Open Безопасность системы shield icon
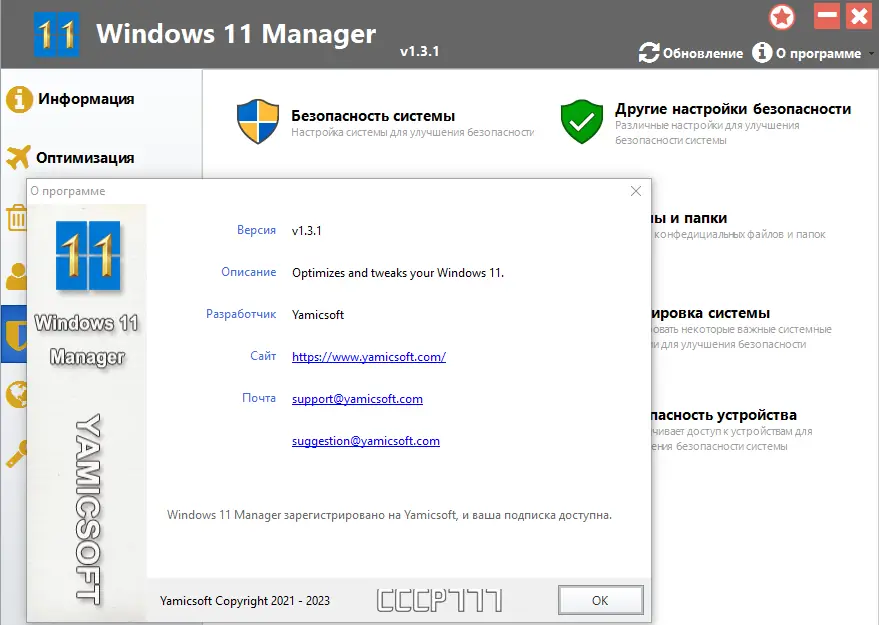This screenshot has height=625, width=879. pyautogui.click(x=257, y=119)
